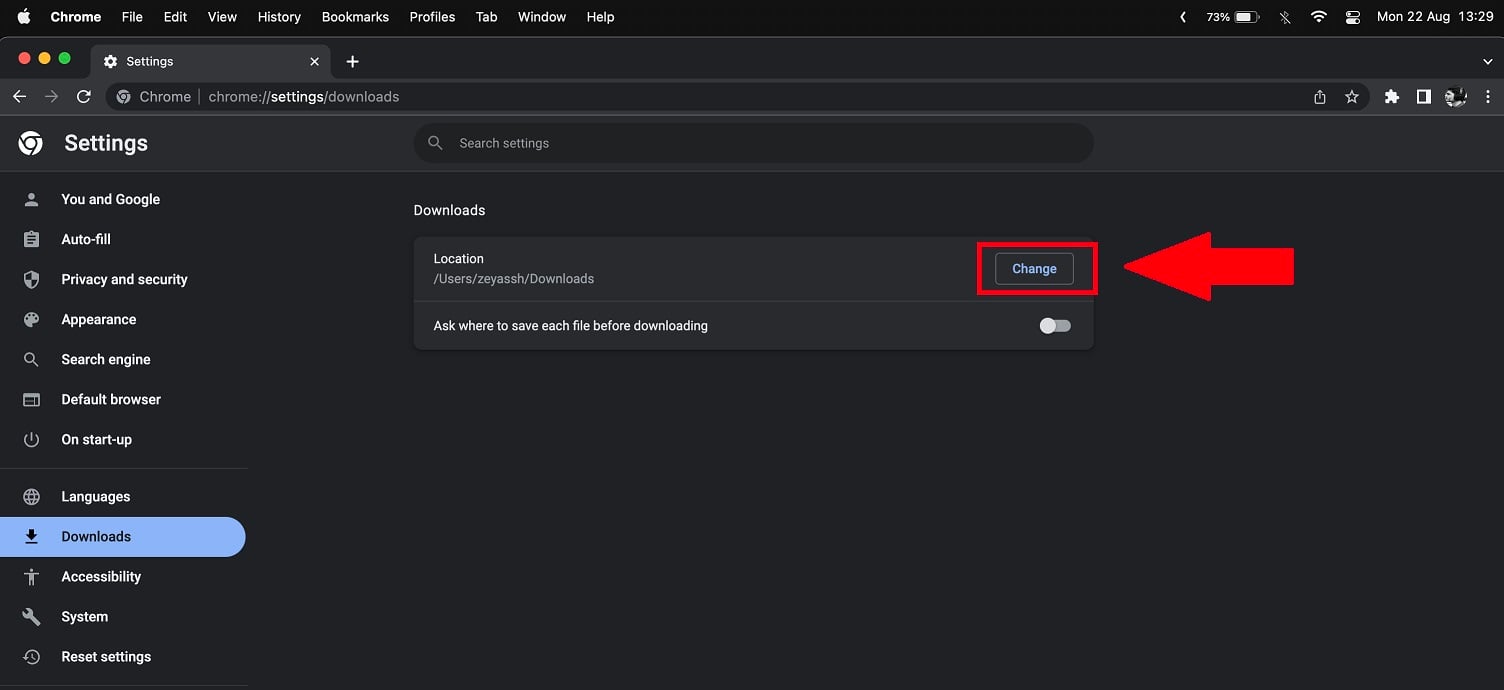Screen dimensions: 1504x690
Task: Click the globe icon beside Languages
Action: pyautogui.click(x=31, y=496)
